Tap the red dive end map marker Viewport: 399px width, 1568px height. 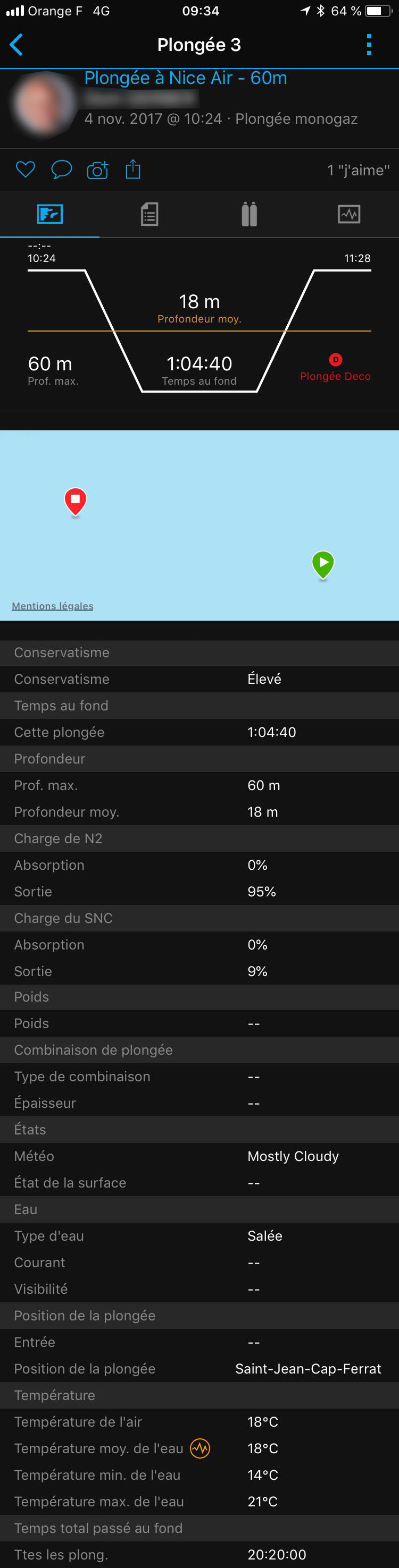(76, 501)
